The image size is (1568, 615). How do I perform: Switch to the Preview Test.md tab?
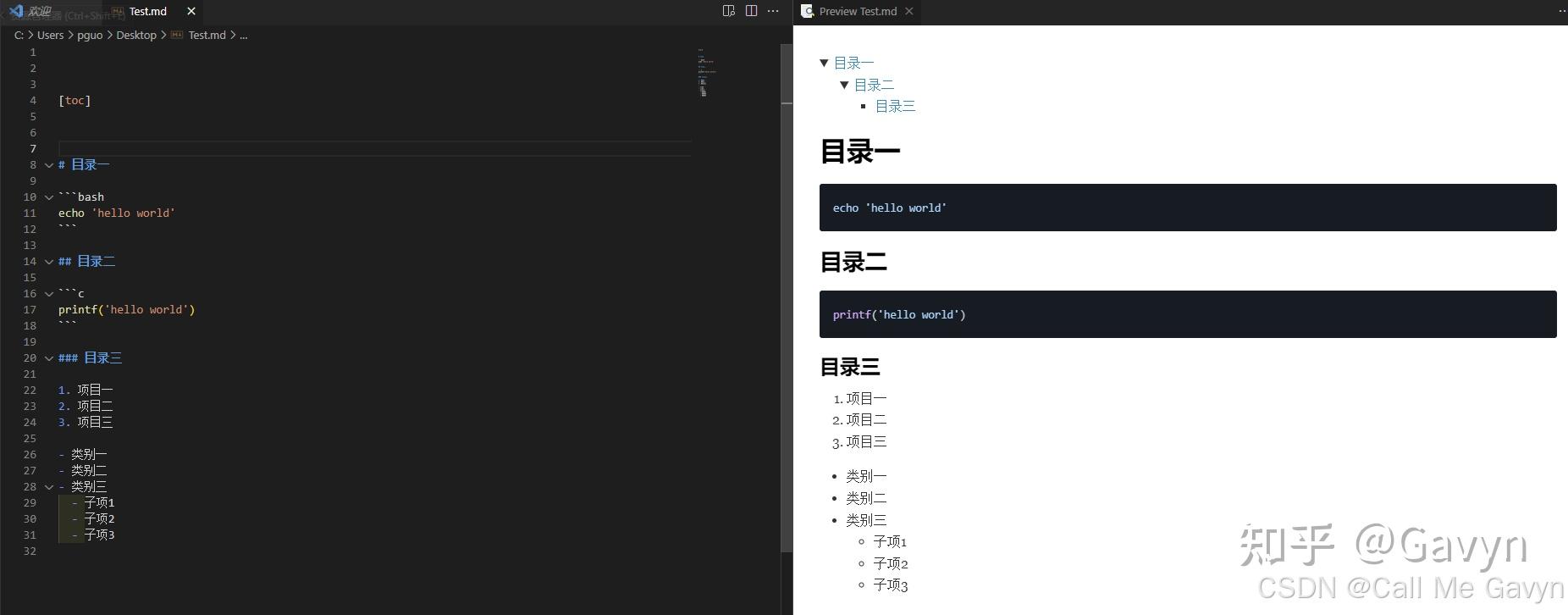[858, 11]
